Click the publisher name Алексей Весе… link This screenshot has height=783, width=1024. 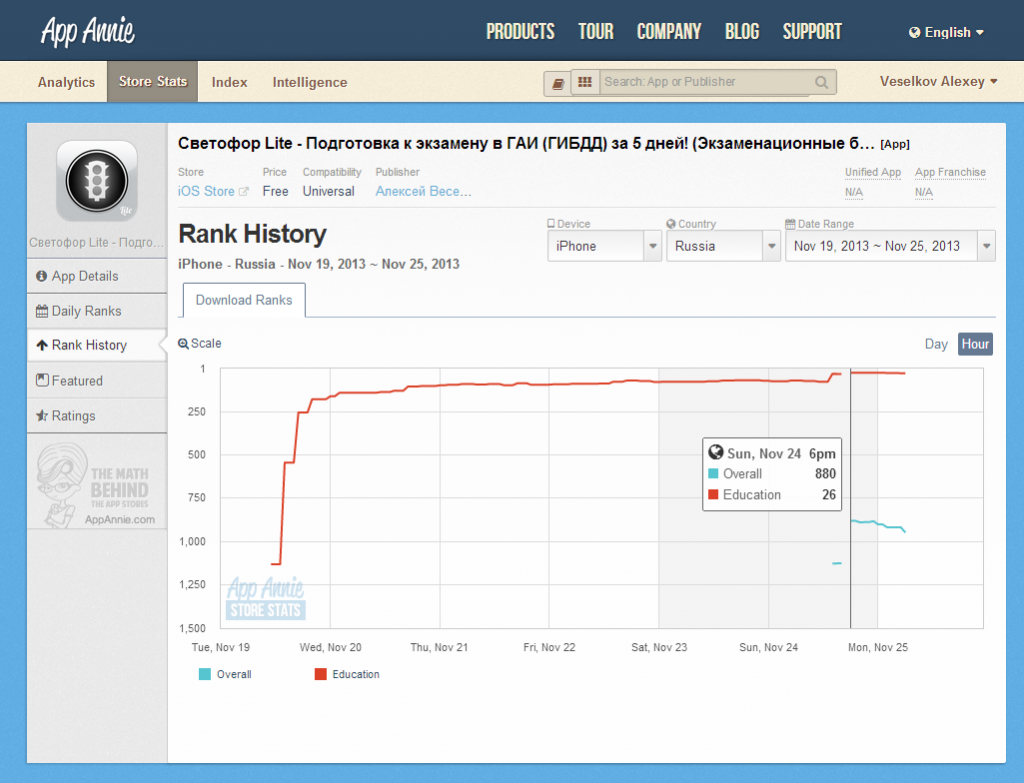coord(423,191)
